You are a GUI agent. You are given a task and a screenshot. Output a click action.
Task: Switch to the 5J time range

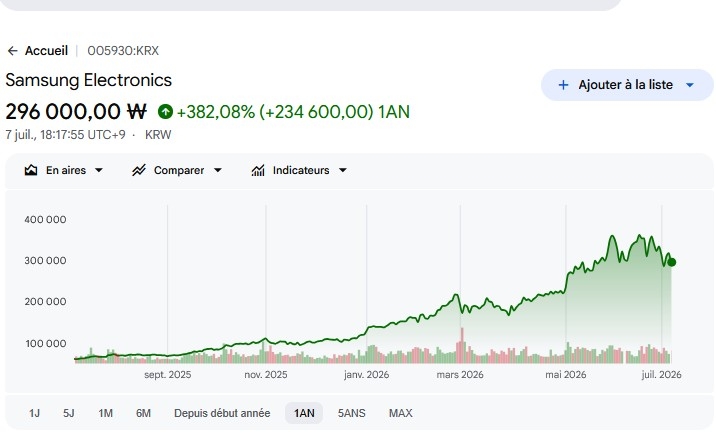coord(68,413)
